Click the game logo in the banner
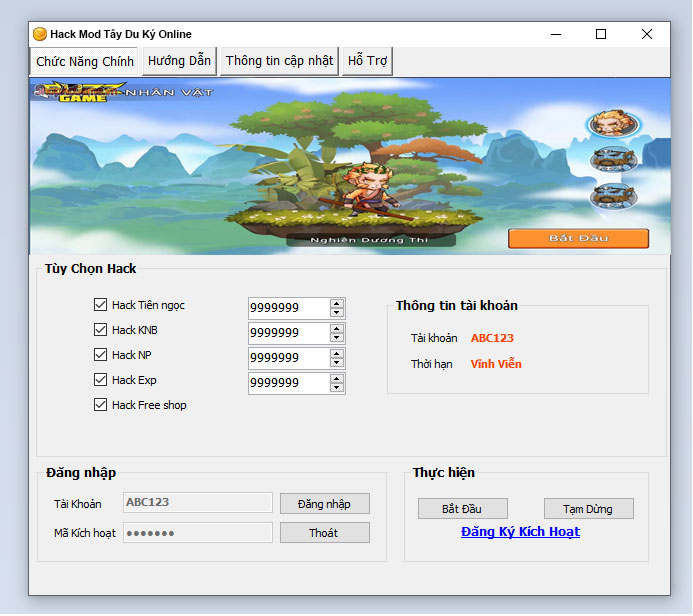Screen dimensions: 693x616 pyautogui.click(x=79, y=91)
